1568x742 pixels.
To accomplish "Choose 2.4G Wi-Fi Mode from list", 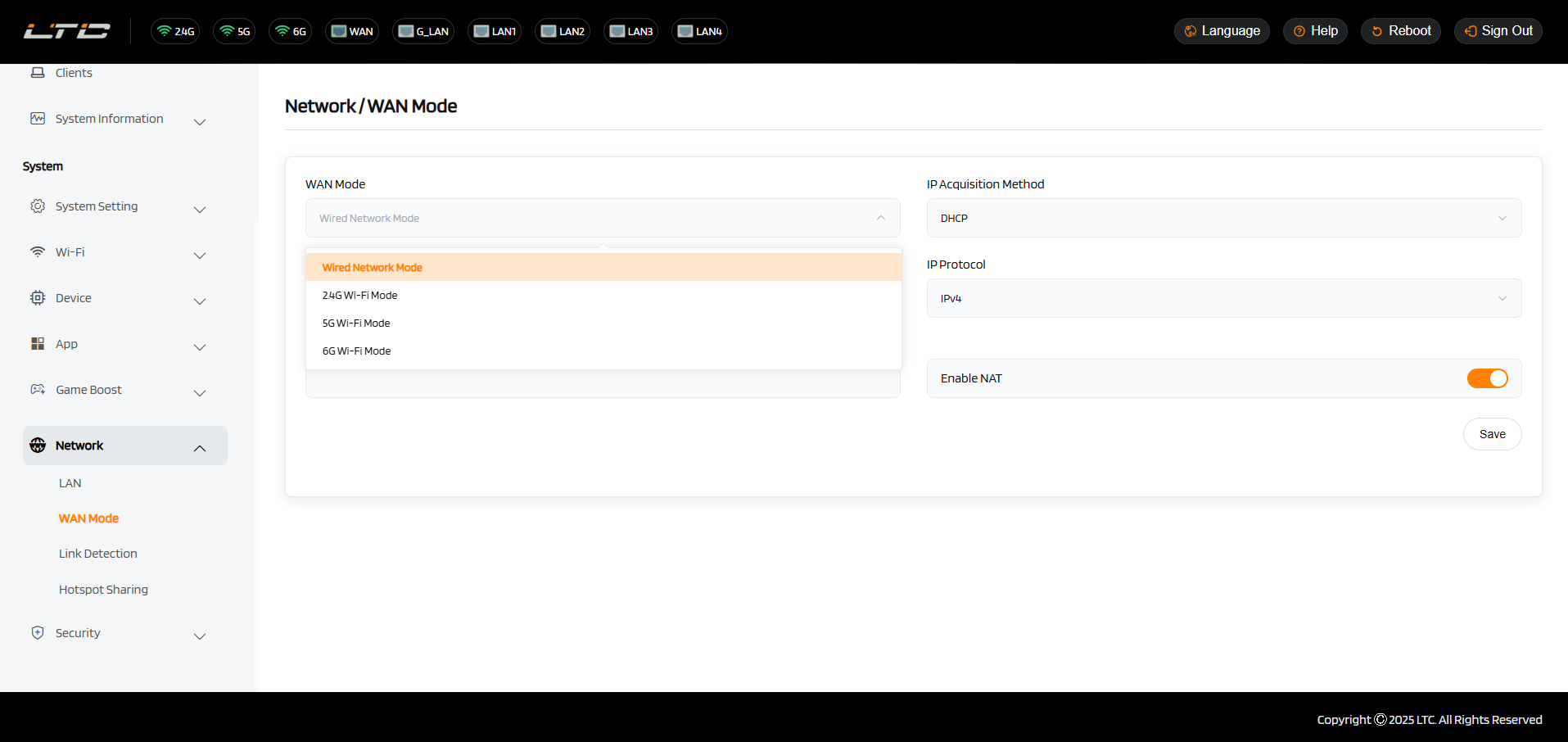I will [x=359, y=296].
